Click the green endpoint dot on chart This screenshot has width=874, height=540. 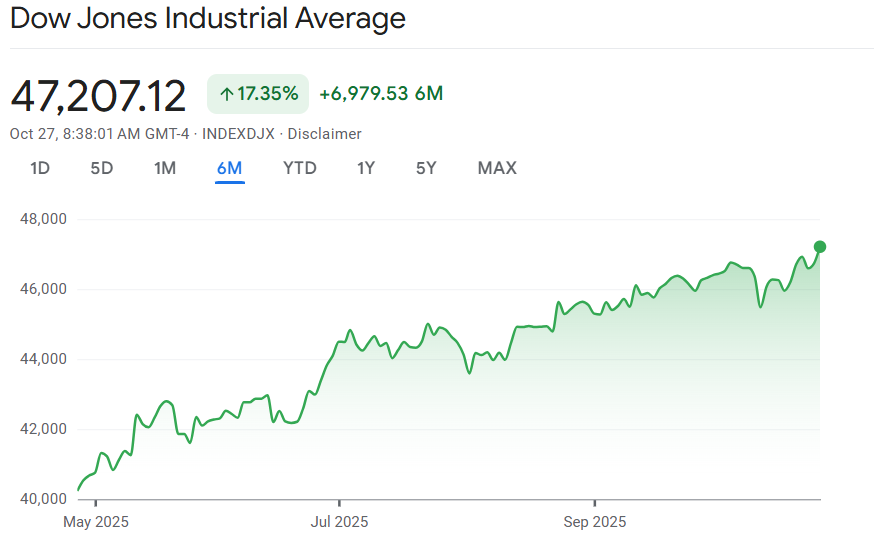[820, 247]
